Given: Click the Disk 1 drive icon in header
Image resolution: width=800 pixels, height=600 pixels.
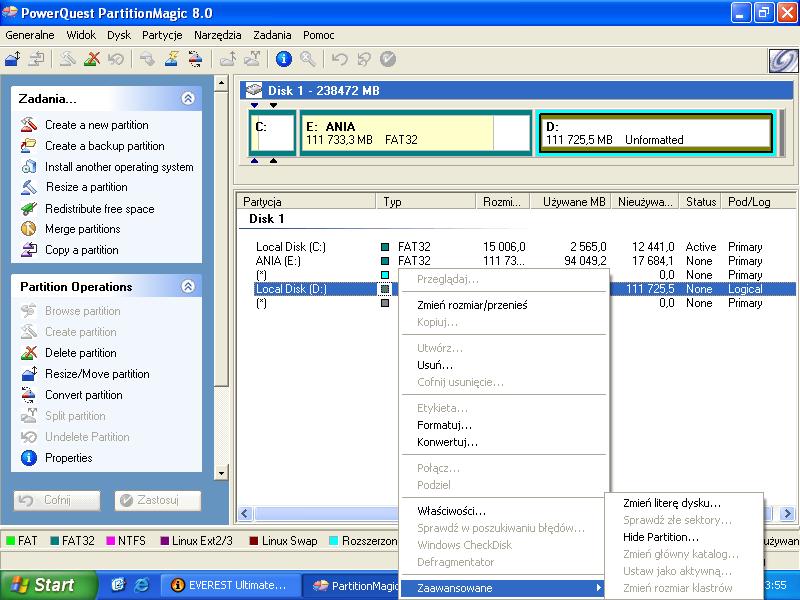Looking at the screenshot, I should pyautogui.click(x=254, y=90).
